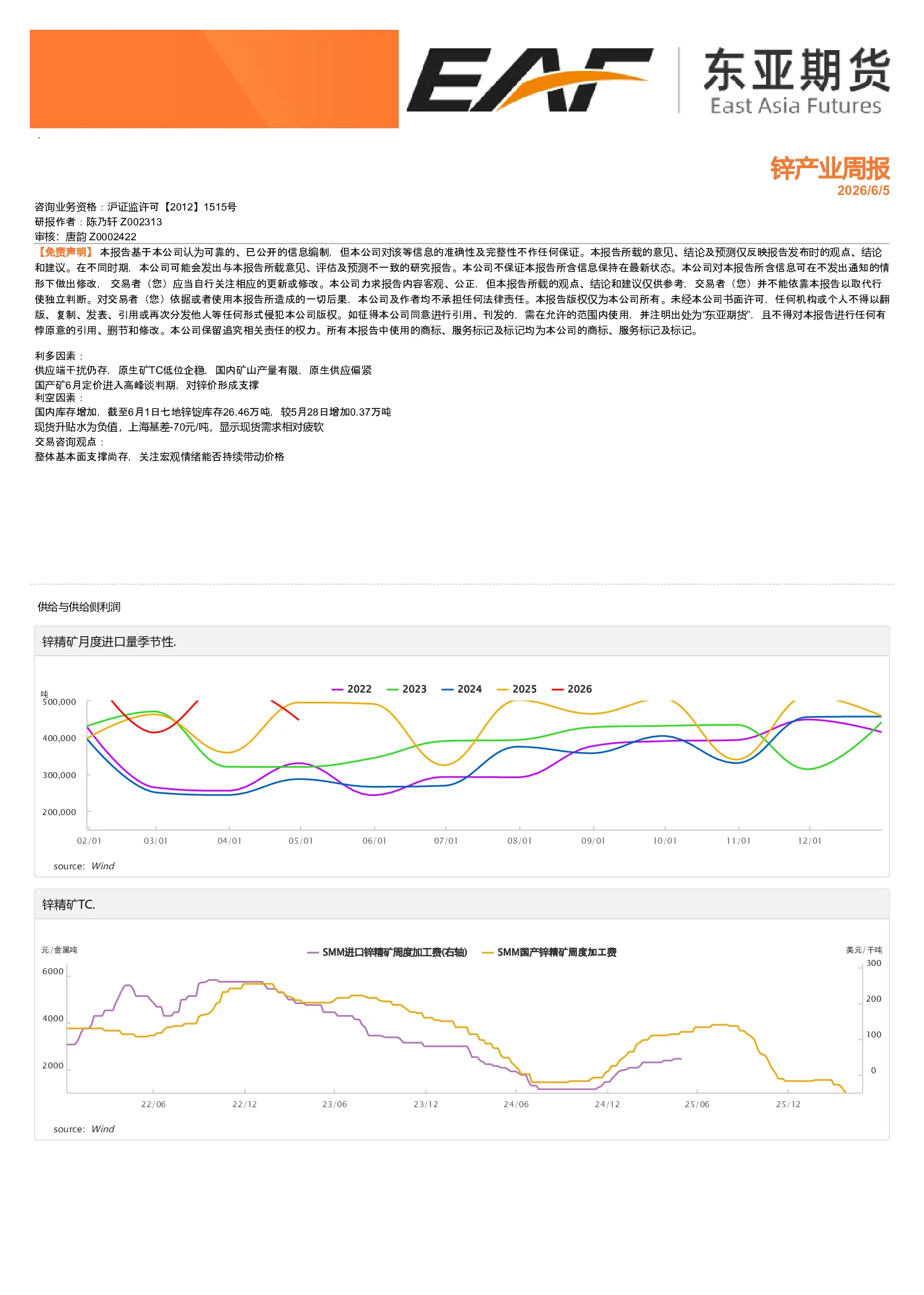The width and height of the screenshot is (924, 1295).
Task: Click the 500,000 y-axis label
Action: [x=59, y=702]
